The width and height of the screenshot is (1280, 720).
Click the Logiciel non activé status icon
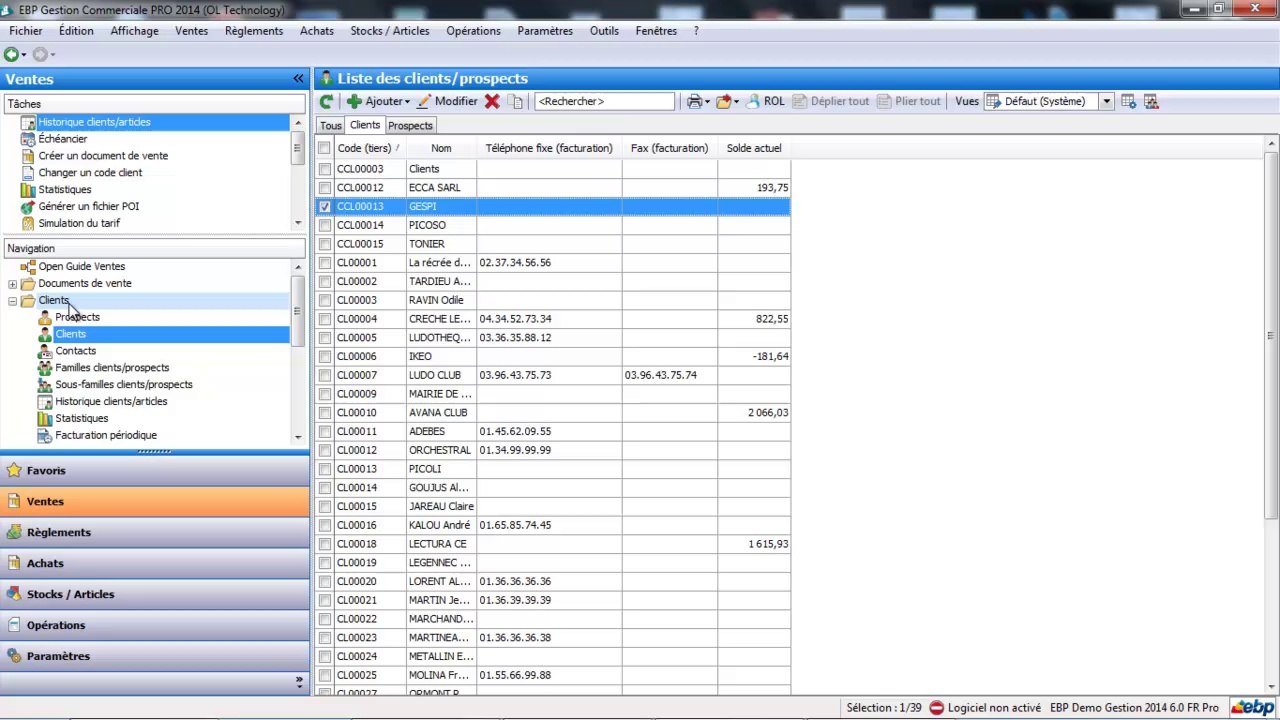point(937,708)
